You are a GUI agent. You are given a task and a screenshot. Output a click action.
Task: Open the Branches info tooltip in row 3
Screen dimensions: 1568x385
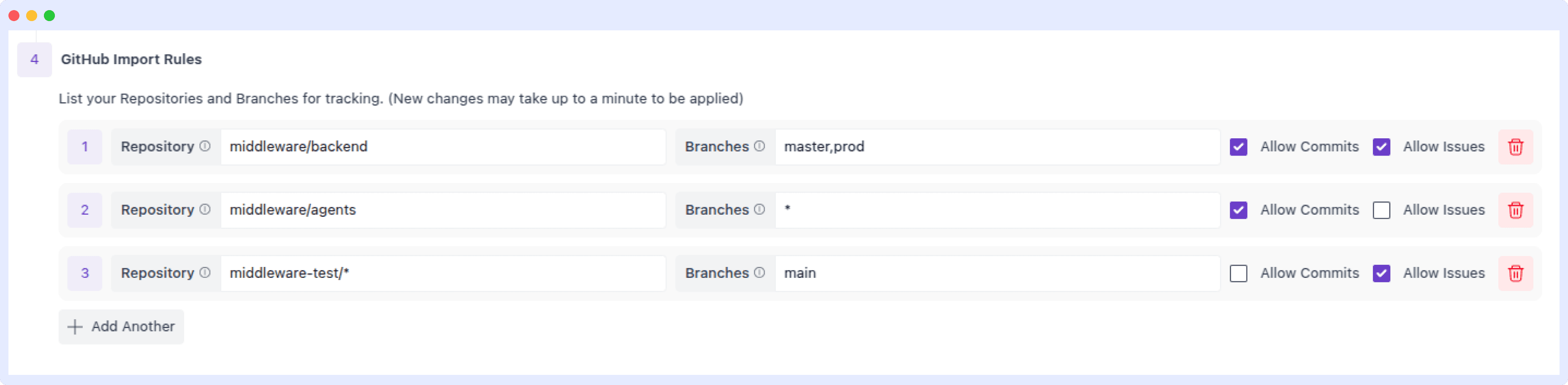[759, 273]
